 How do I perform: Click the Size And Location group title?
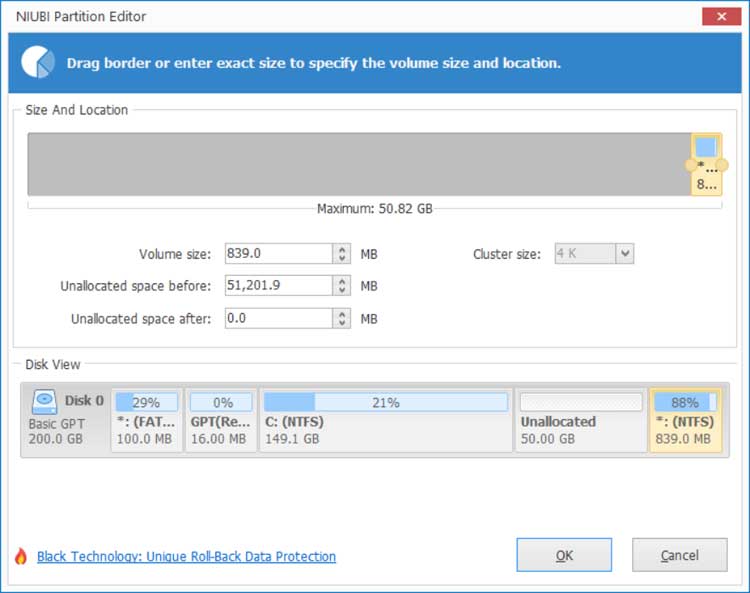[77, 110]
